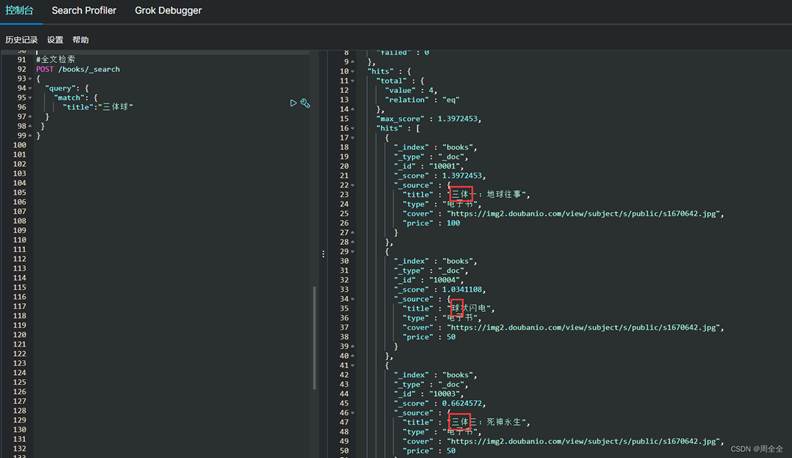Open the 设置 settings menu

click(55, 39)
